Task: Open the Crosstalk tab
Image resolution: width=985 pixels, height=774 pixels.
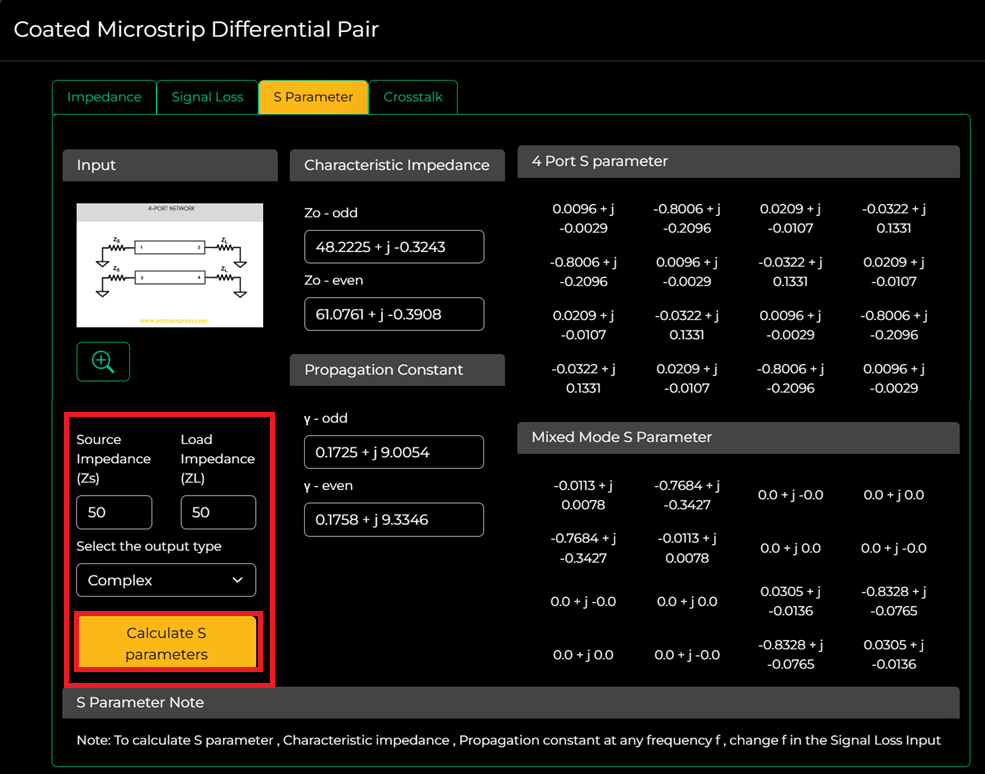Action: point(413,97)
